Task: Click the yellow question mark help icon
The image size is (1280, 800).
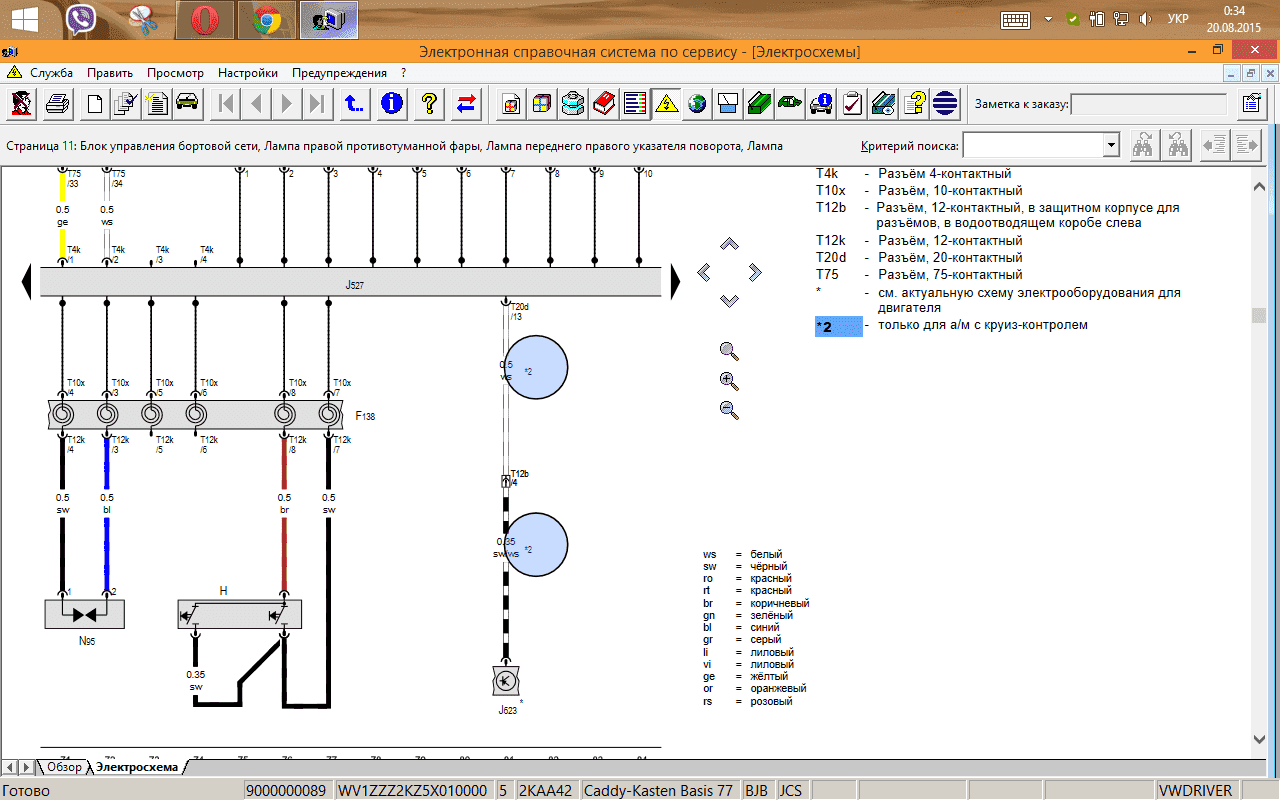Action: pyautogui.click(x=429, y=103)
